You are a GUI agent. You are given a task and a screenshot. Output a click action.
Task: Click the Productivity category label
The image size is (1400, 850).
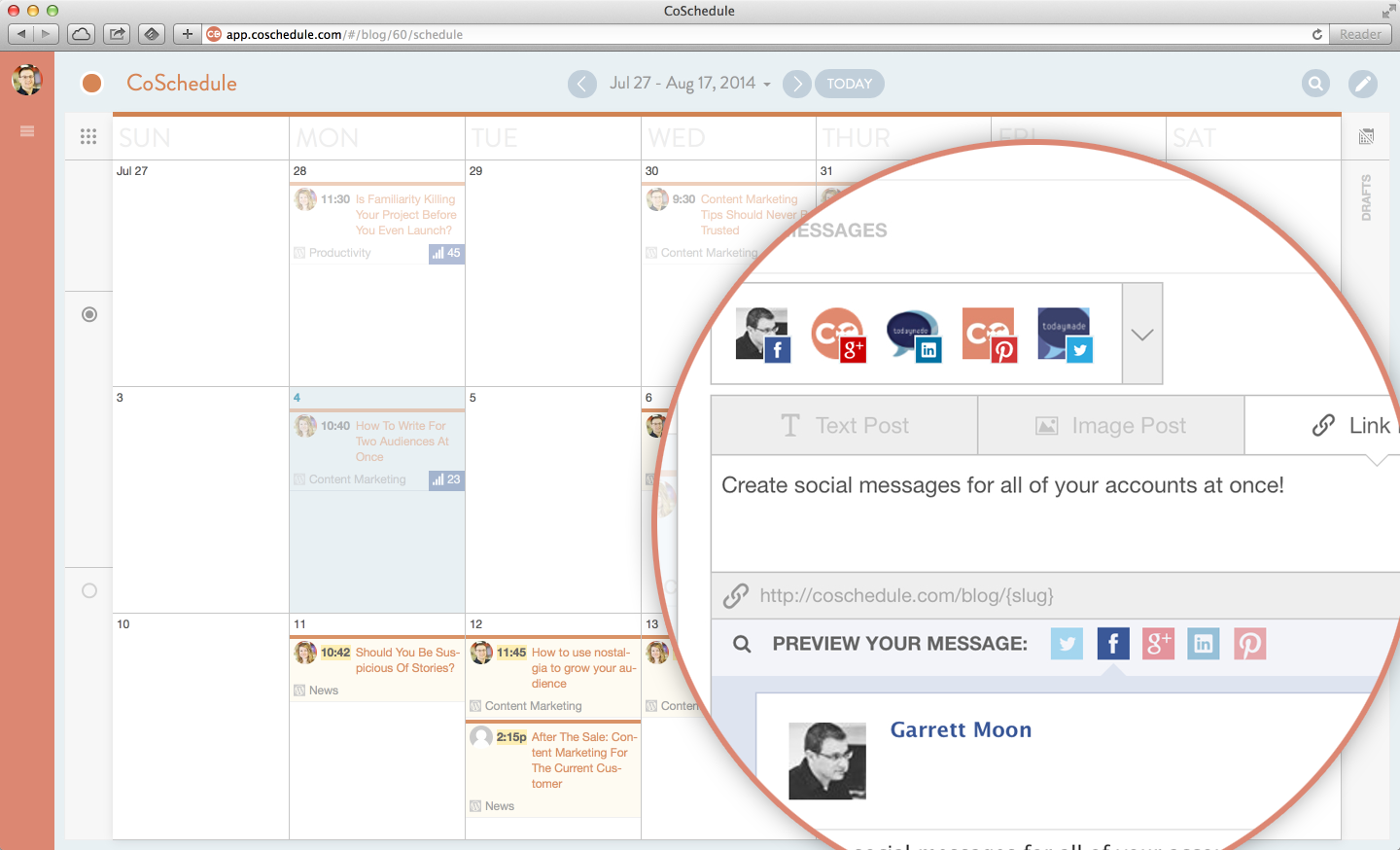[339, 253]
